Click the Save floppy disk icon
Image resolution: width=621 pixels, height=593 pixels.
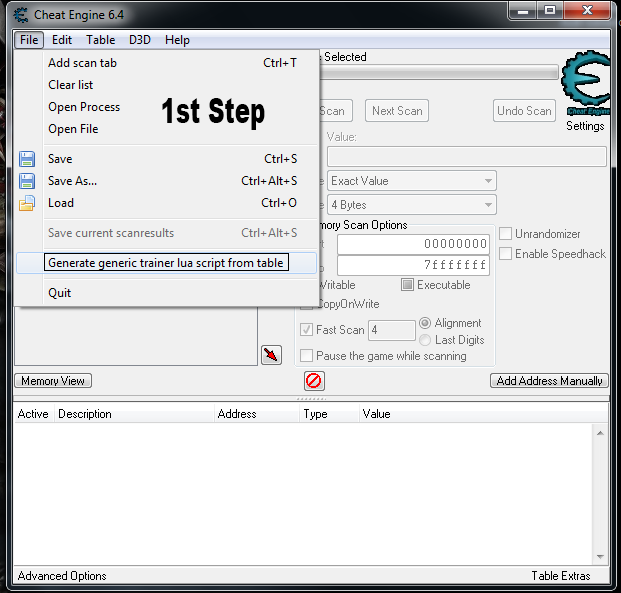point(27,159)
